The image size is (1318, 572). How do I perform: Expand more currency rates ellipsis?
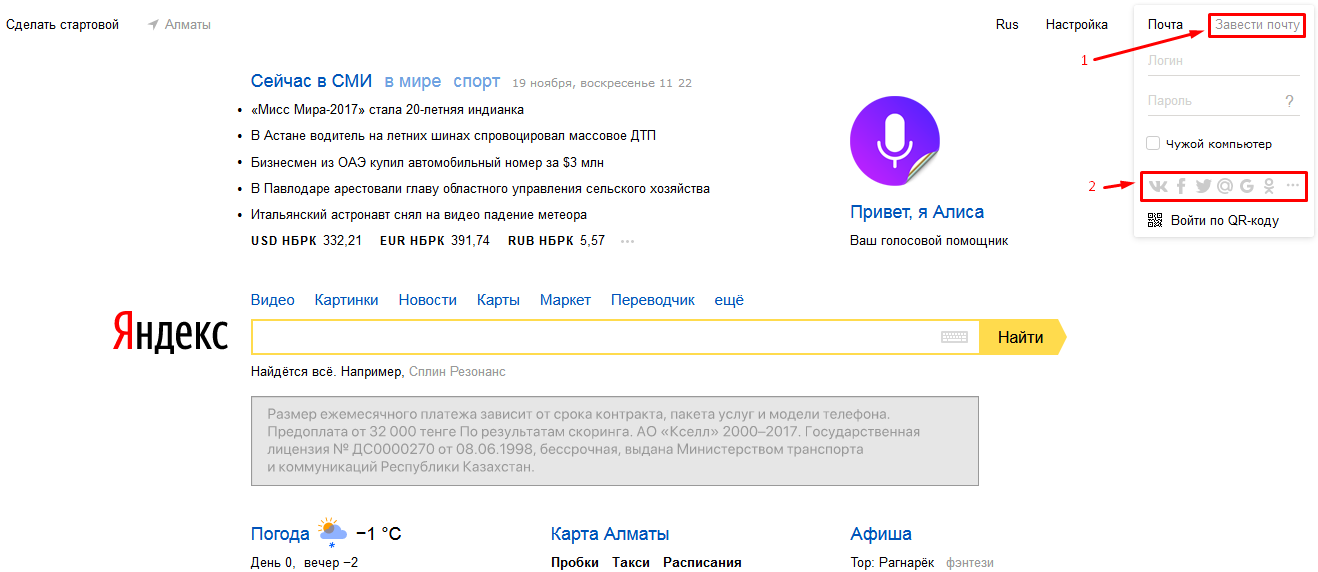click(x=628, y=241)
